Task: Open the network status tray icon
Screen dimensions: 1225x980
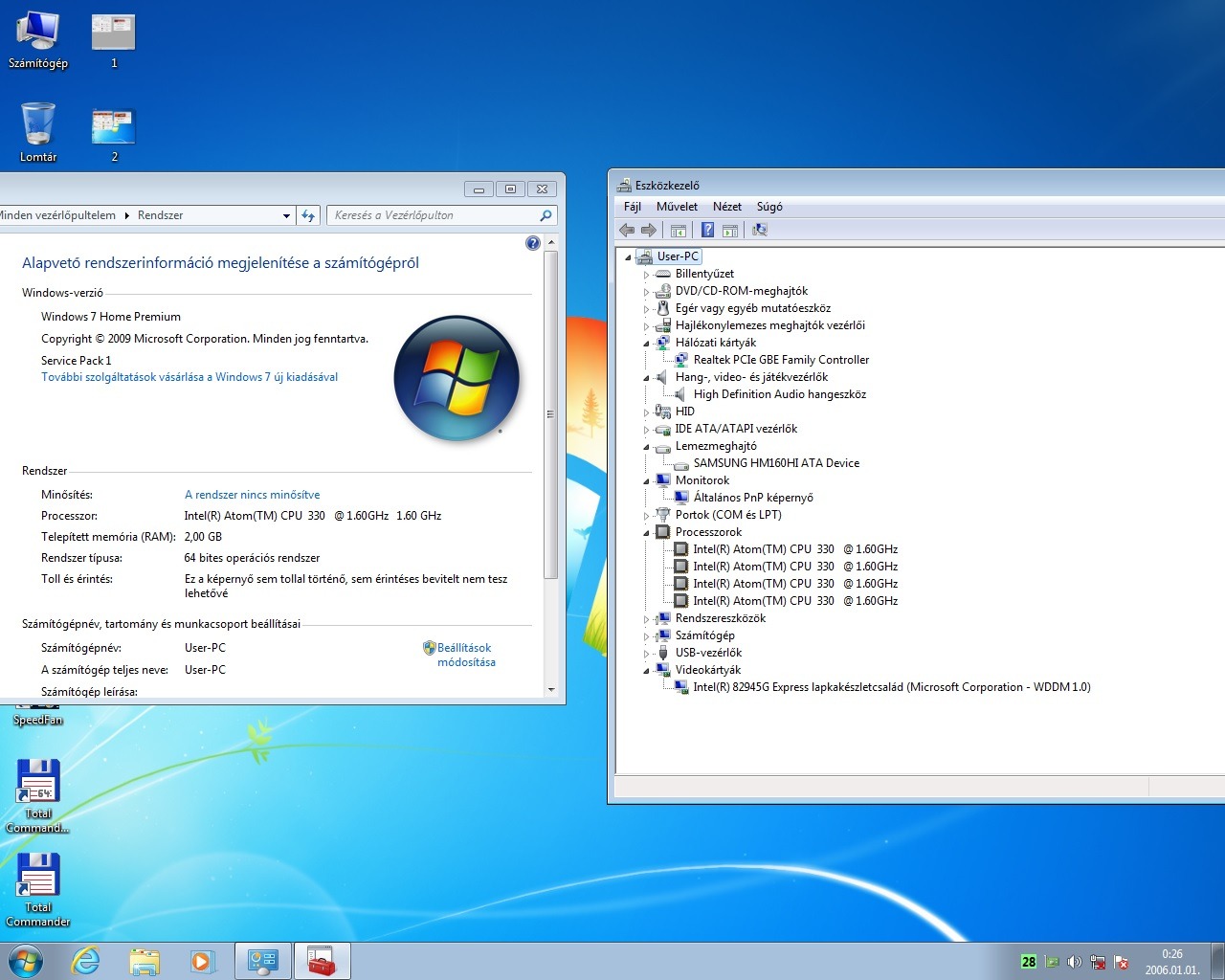Action: coord(1099,962)
